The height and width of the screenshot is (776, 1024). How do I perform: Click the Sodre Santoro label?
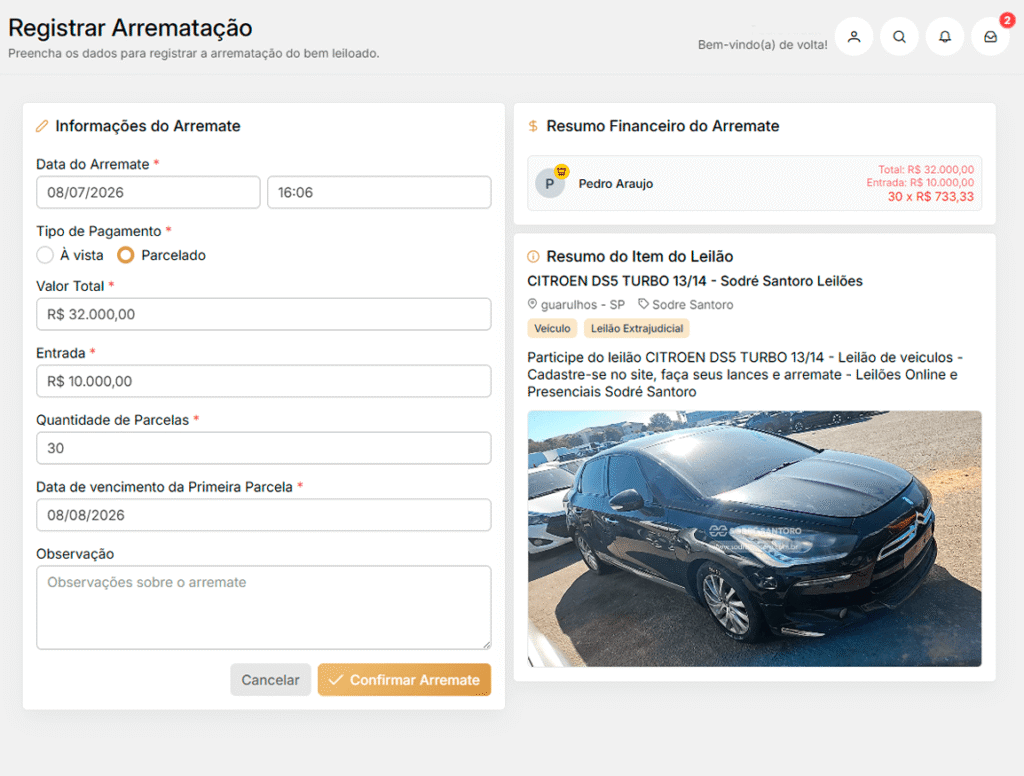[692, 304]
